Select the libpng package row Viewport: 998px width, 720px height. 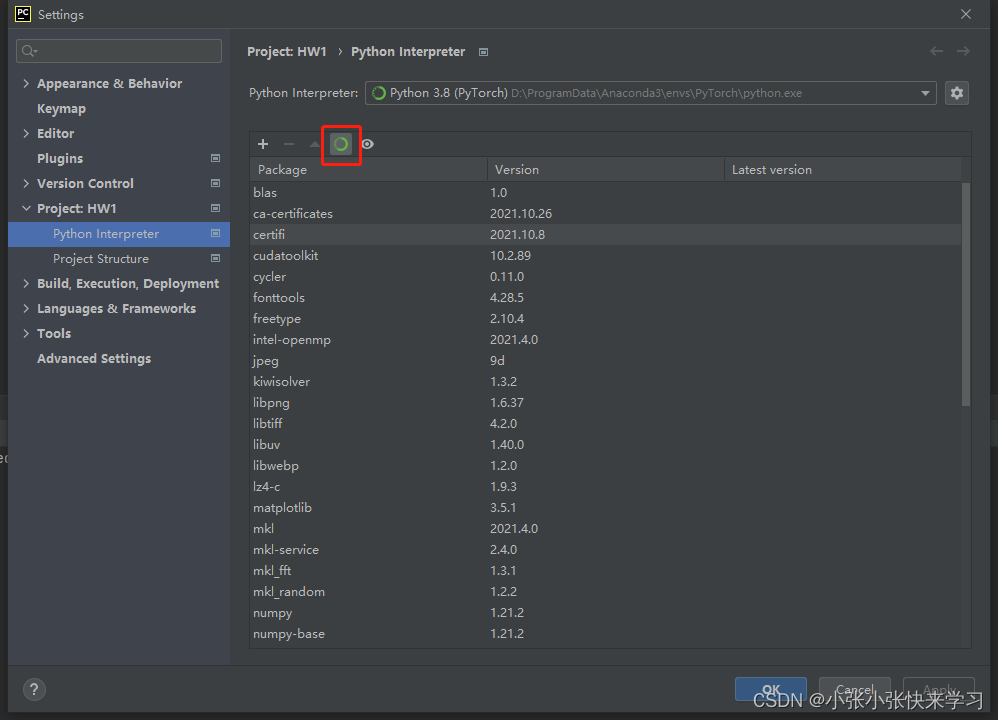[605, 402]
